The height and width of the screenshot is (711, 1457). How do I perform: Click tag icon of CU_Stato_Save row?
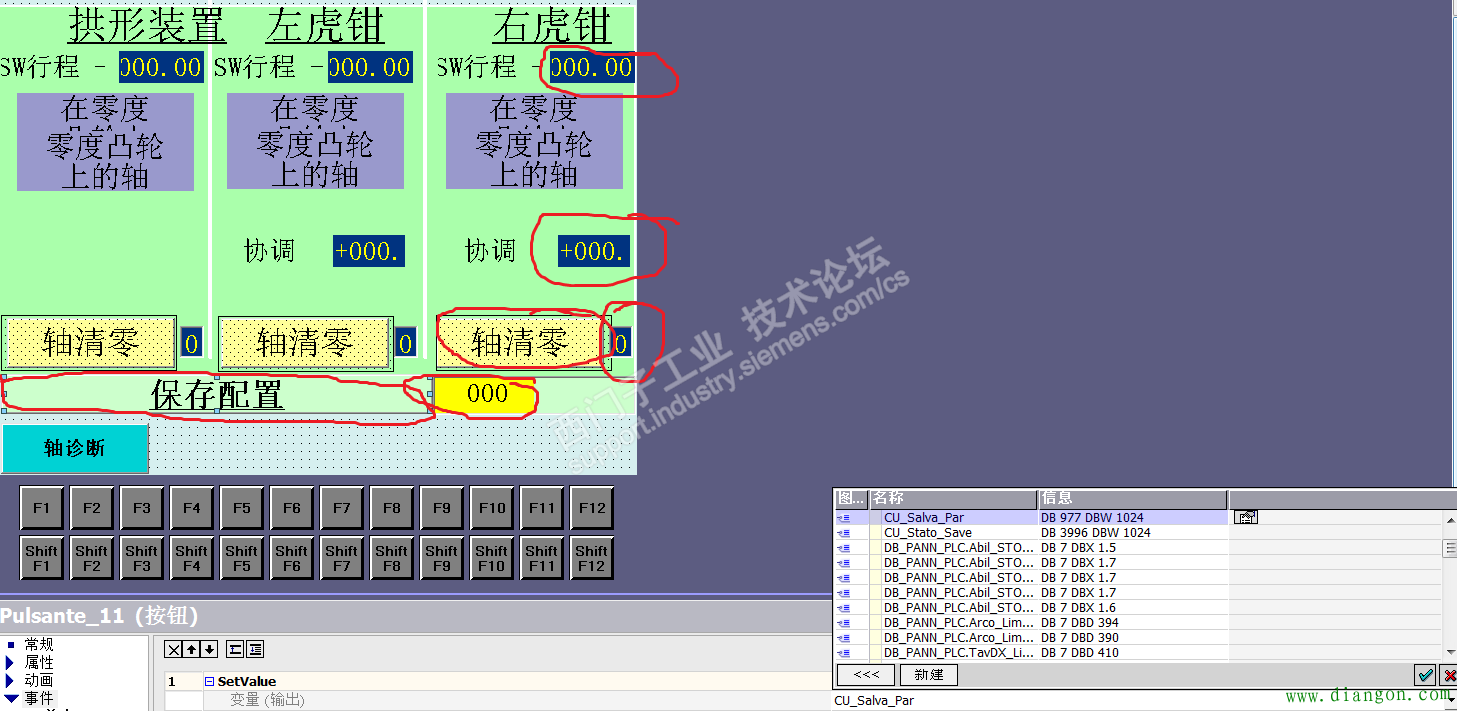(844, 533)
